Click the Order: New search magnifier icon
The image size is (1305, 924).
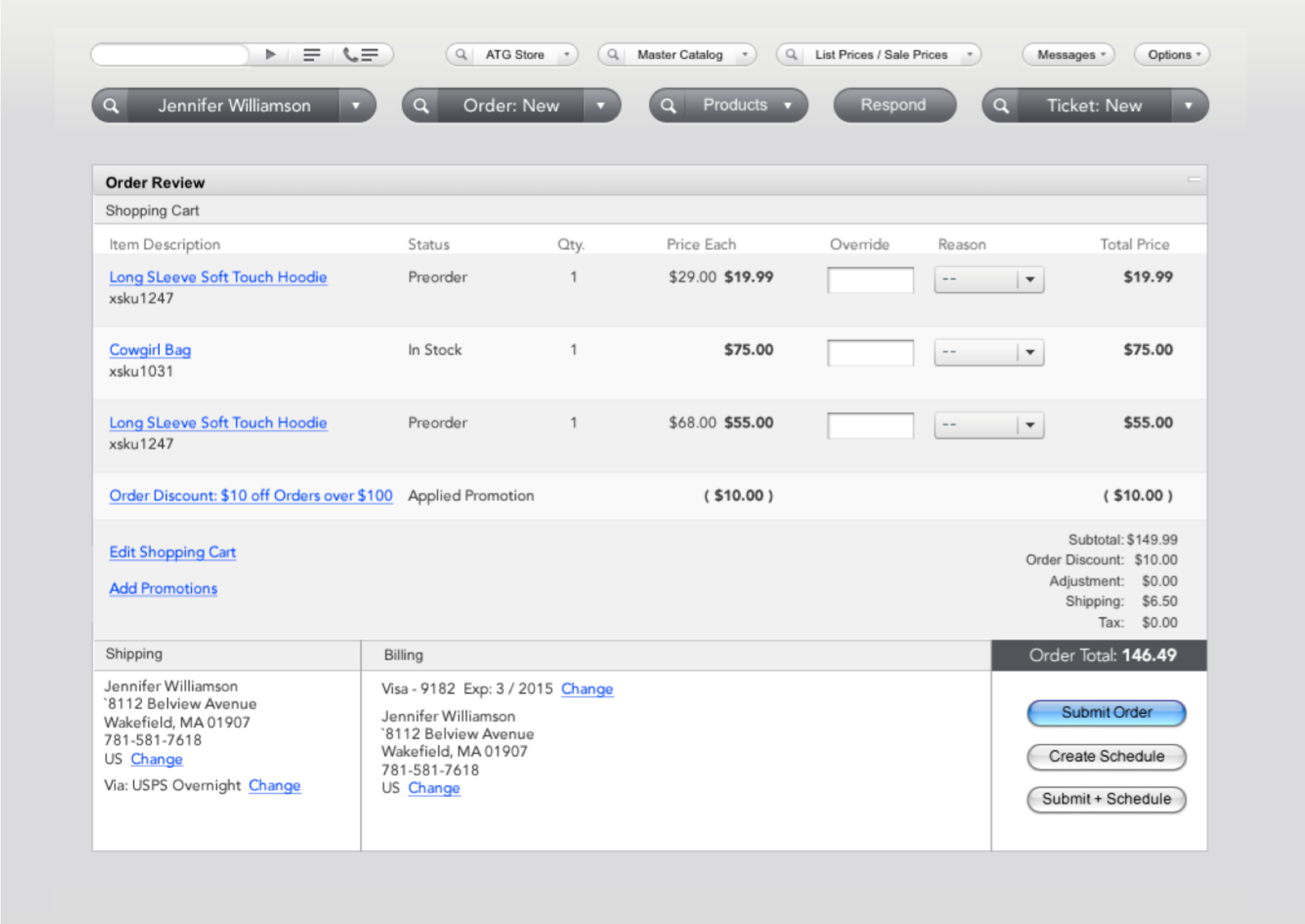point(421,106)
